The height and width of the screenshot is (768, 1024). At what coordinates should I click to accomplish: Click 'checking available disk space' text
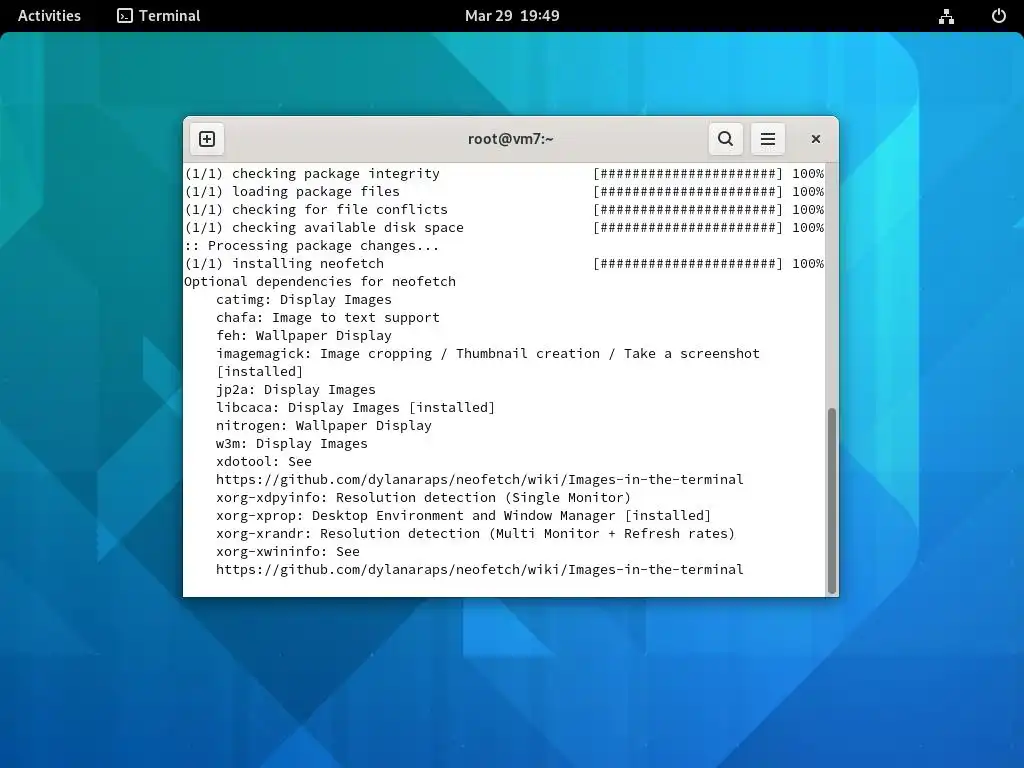[347, 228]
